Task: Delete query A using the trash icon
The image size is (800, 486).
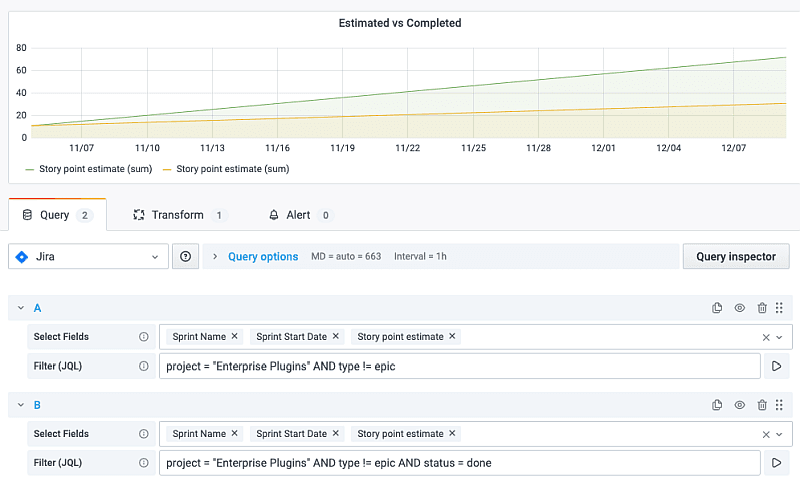Action: point(762,308)
